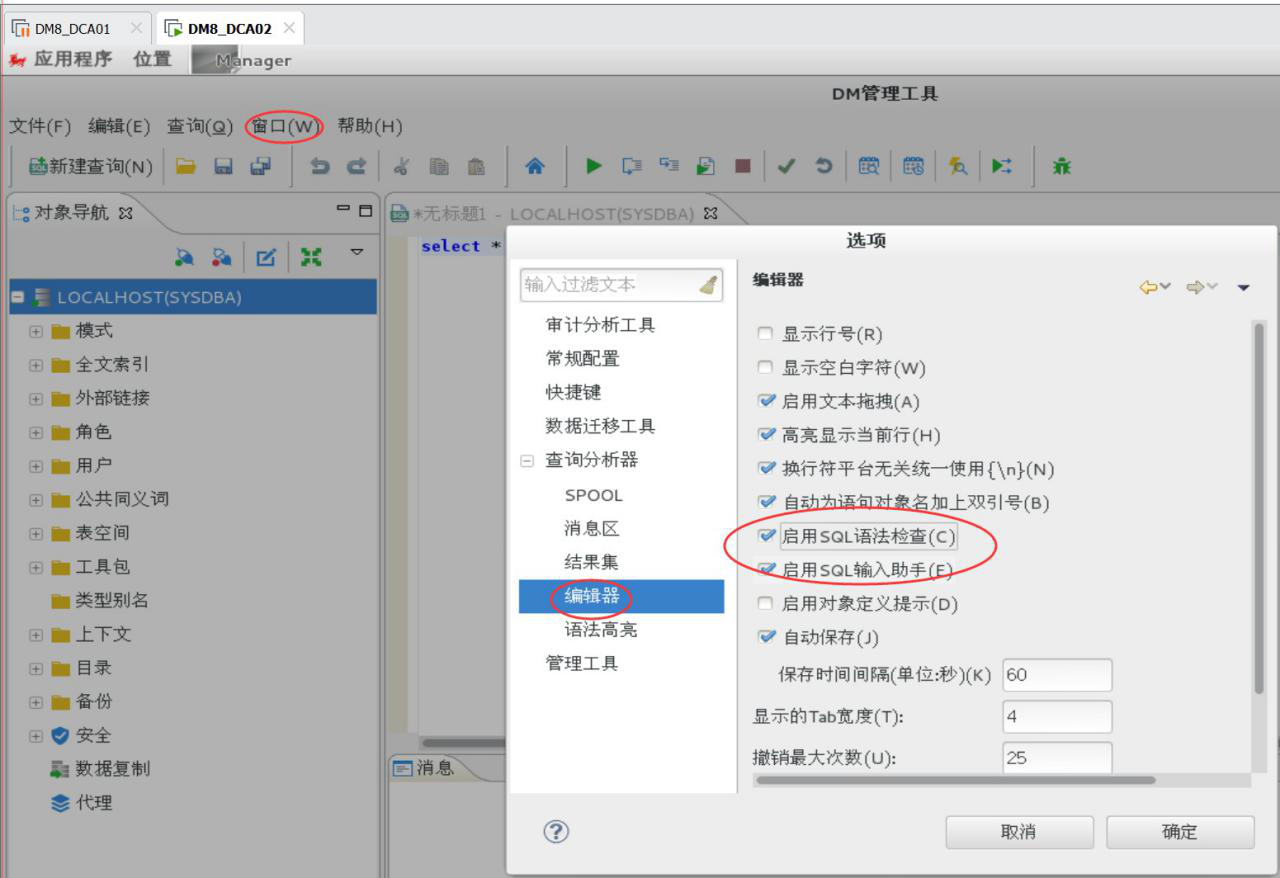Click the redo arrow icon in toolbar

[x=356, y=167]
